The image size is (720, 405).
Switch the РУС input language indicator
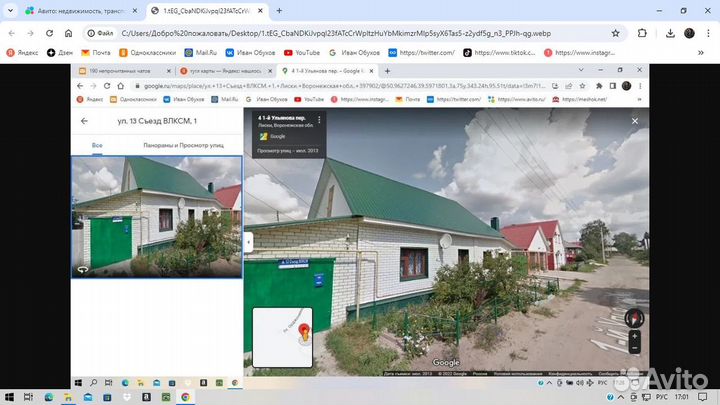pyautogui.click(x=662, y=397)
